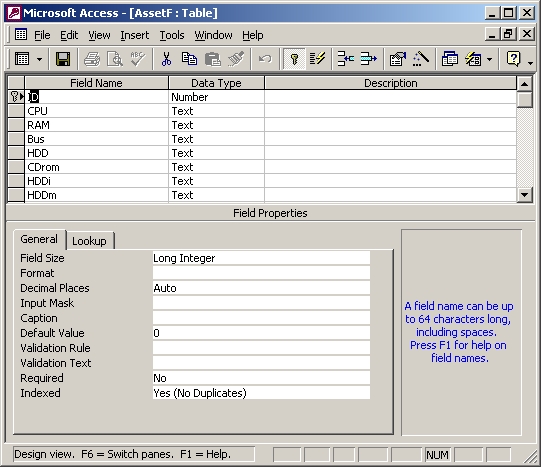Click the Paste clipboard icon

click(x=213, y=59)
